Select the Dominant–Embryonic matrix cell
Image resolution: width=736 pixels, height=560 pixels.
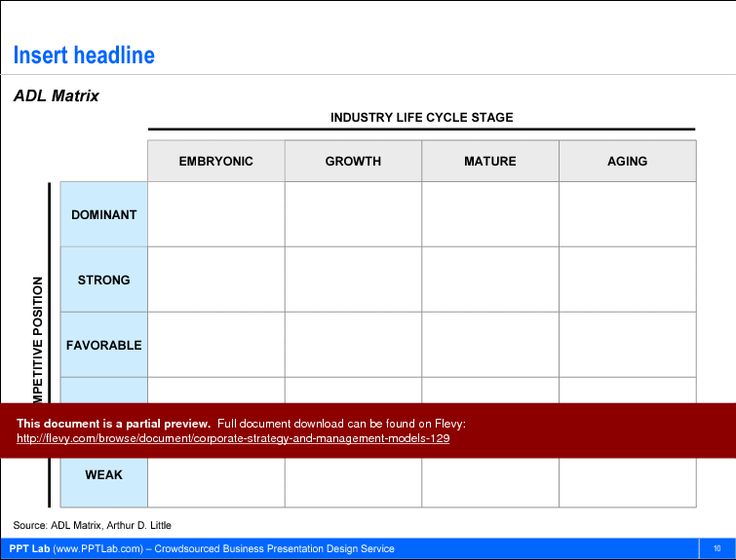[216, 214]
